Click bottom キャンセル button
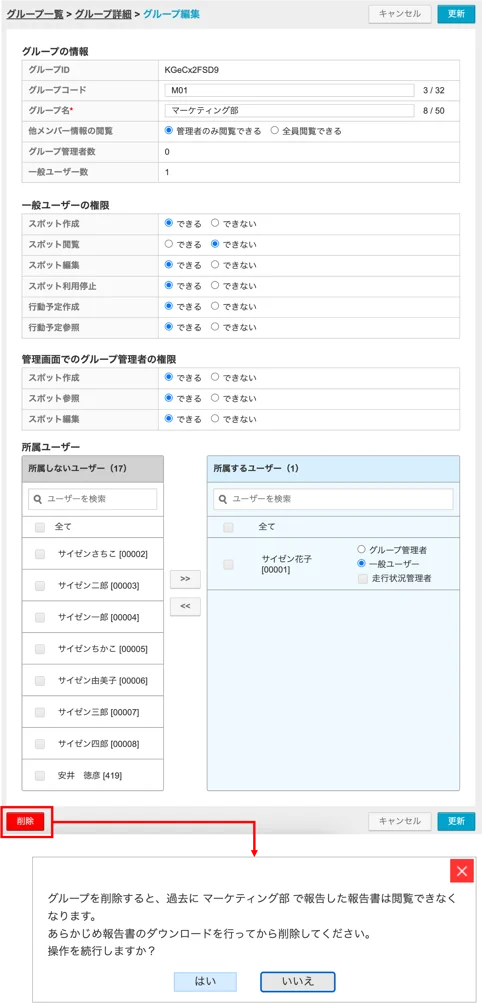This screenshot has height=1003, width=482. 400,821
